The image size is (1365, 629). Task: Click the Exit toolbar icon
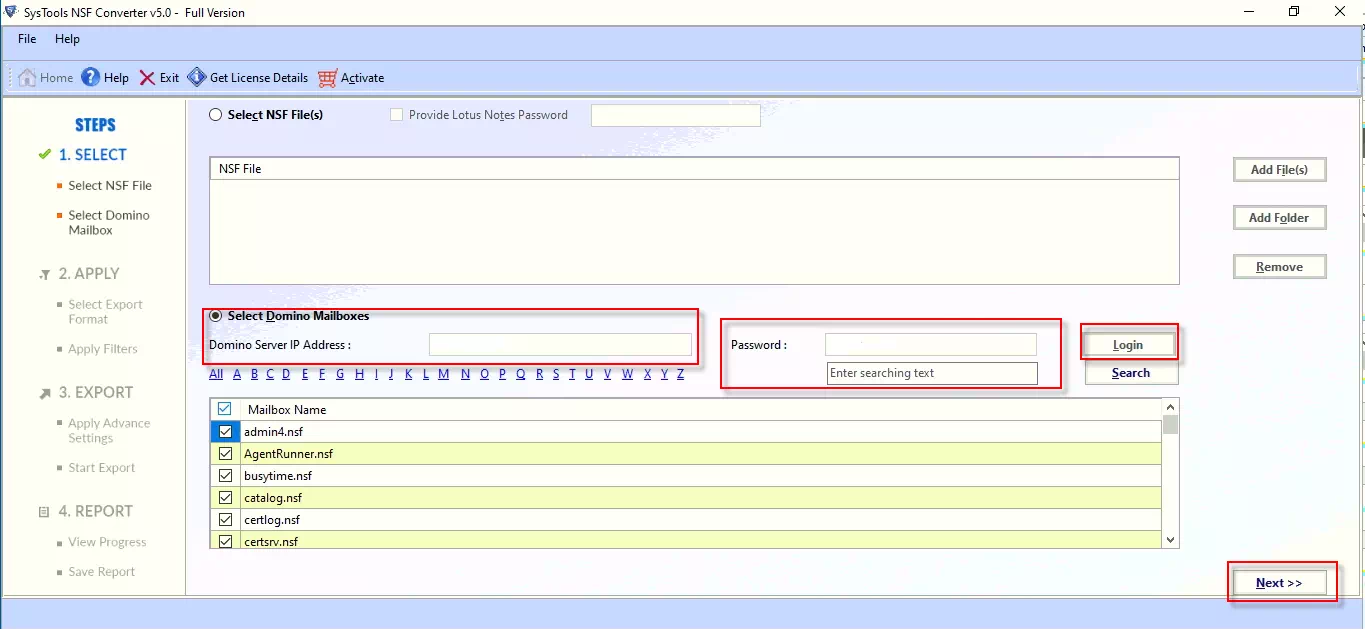tap(147, 77)
